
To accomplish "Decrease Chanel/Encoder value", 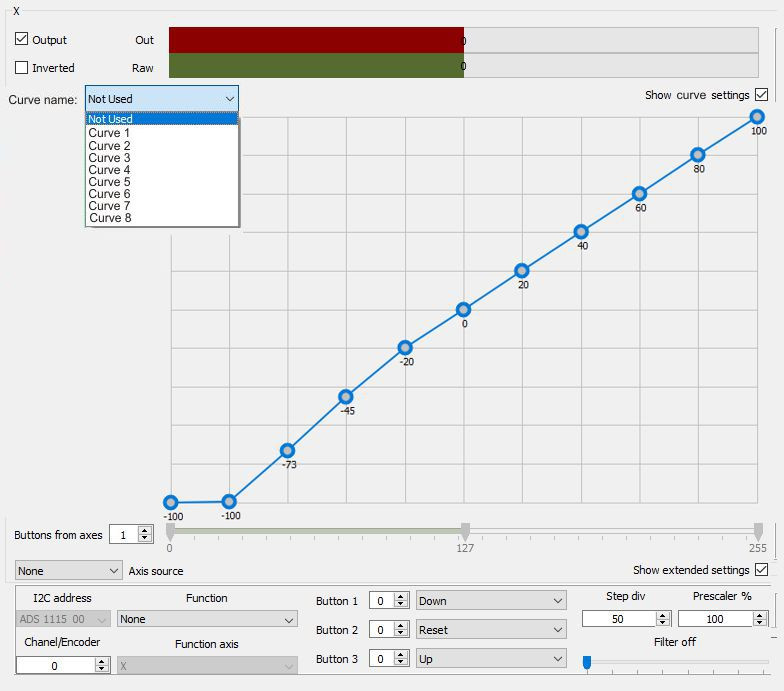I will [102, 669].
